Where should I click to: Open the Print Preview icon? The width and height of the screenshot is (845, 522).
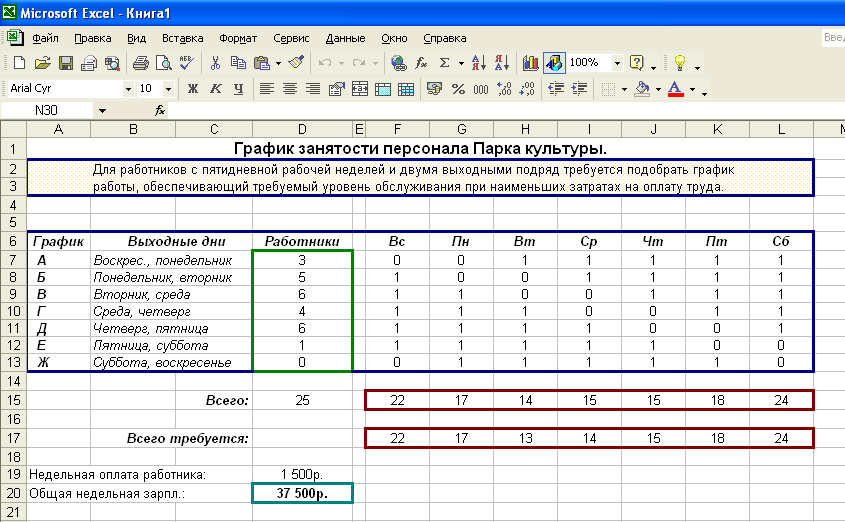tap(163, 63)
